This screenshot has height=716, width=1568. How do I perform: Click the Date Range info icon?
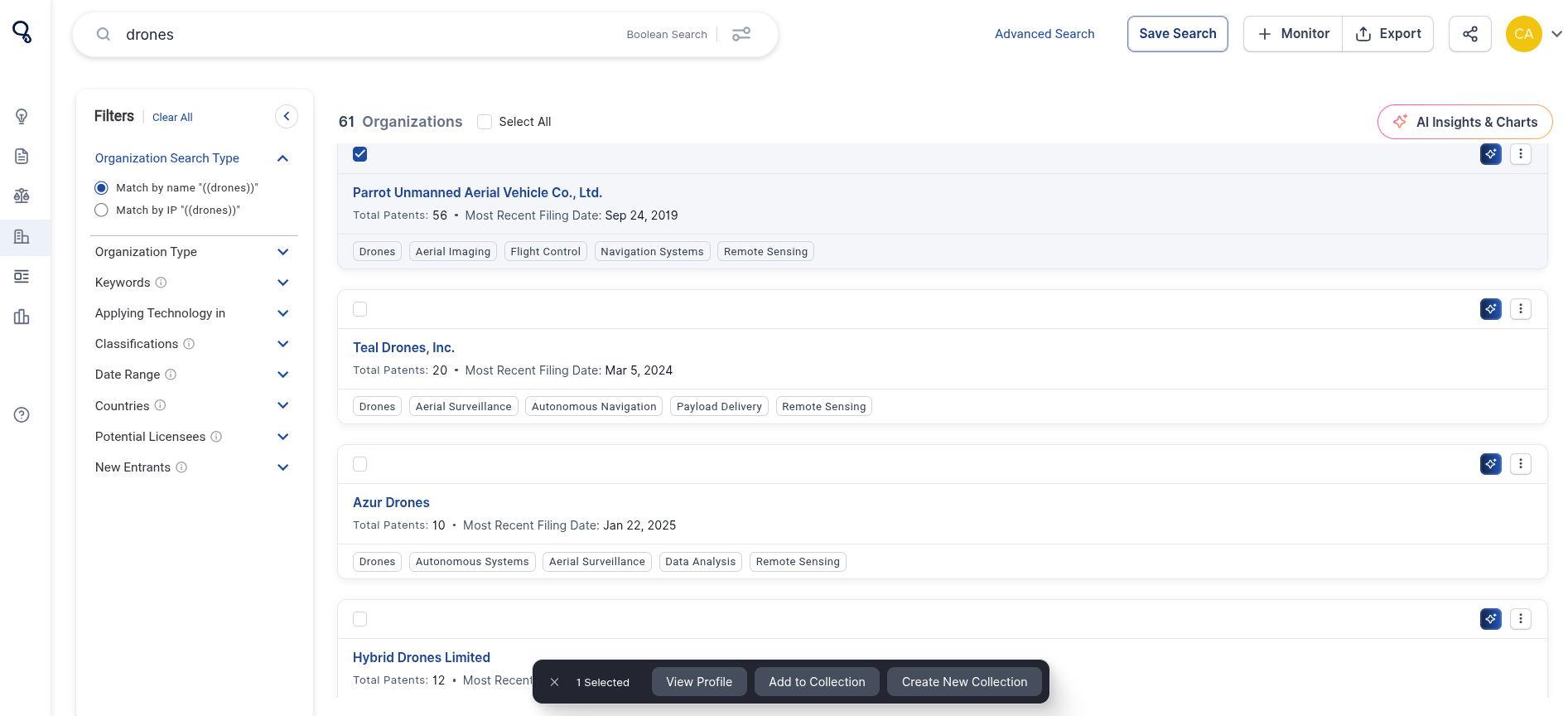pos(171,375)
